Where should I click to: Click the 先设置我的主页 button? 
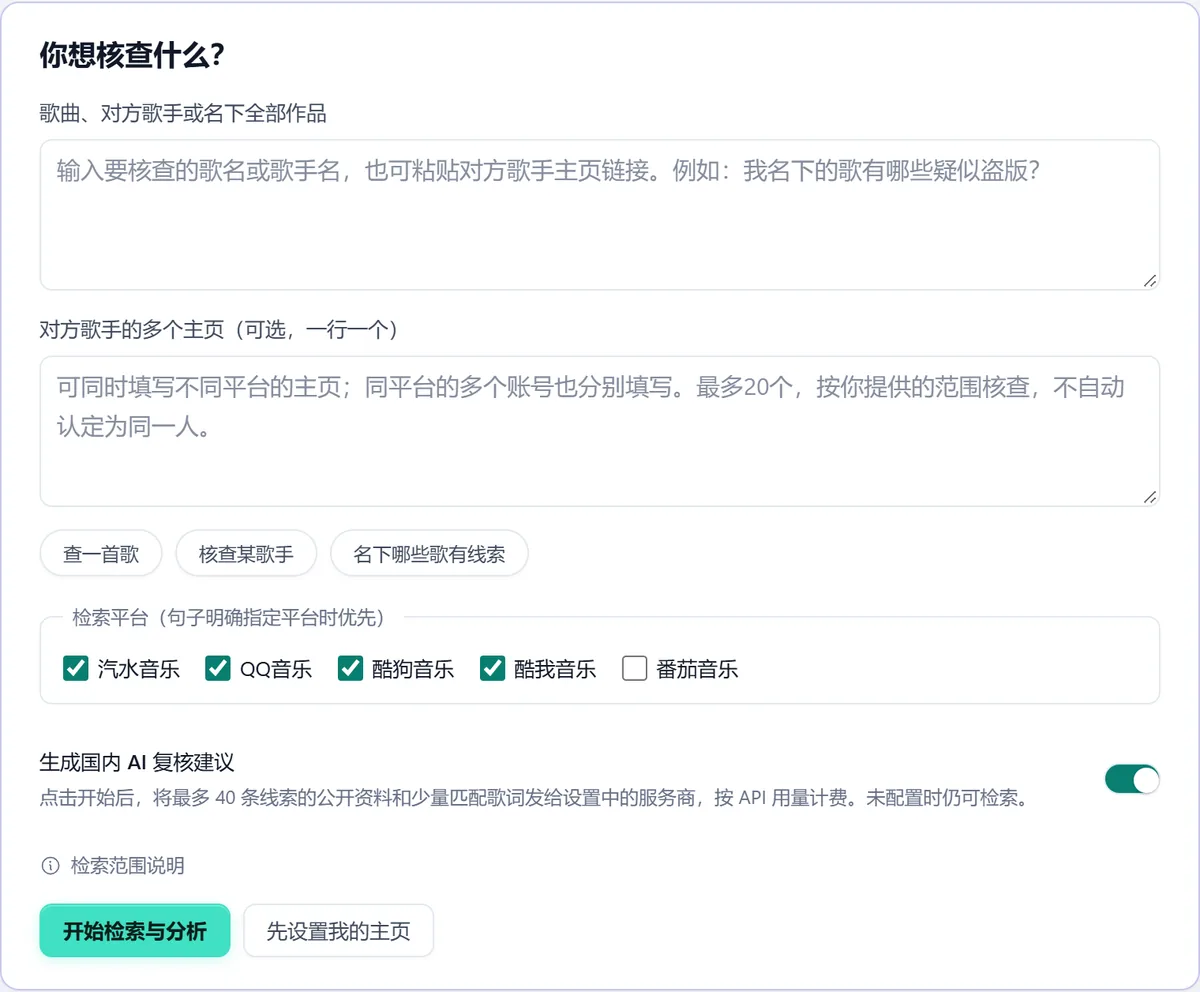coord(339,931)
